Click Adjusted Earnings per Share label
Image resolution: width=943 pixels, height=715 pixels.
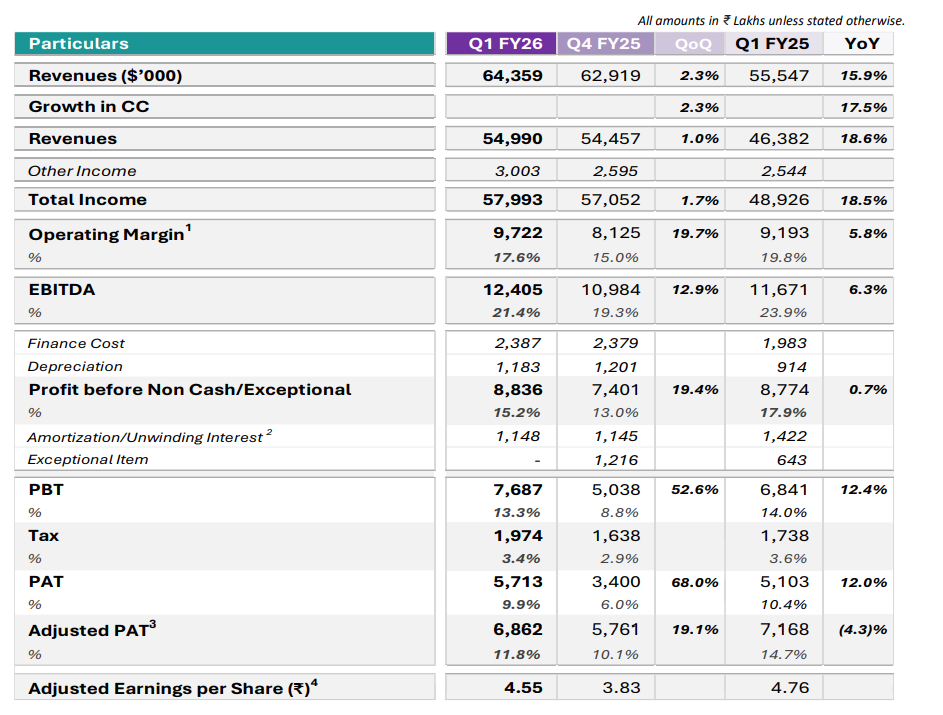pyautogui.click(x=173, y=688)
